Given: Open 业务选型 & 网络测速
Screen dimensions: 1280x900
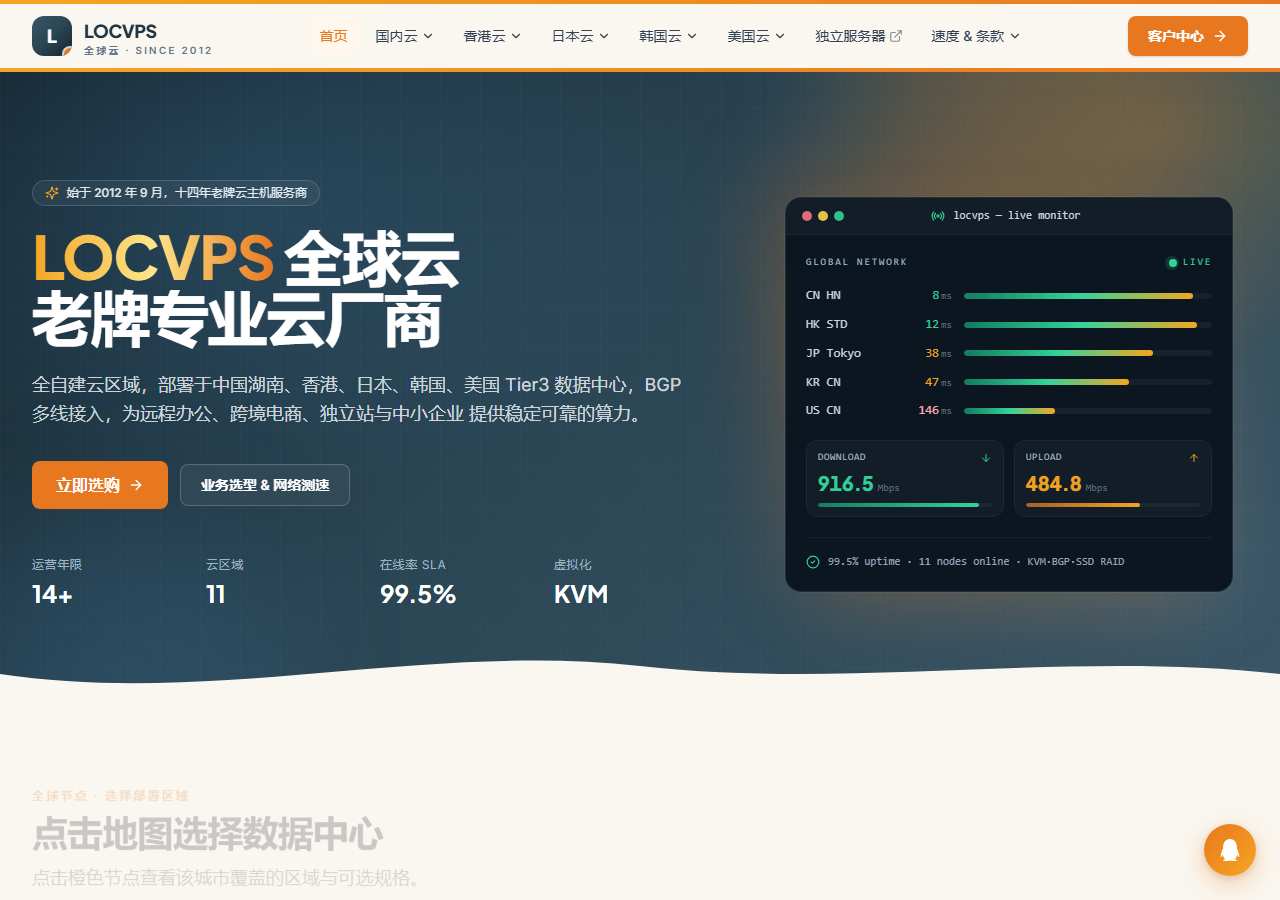Looking at the screenshot, I should (x=265, y=485).
